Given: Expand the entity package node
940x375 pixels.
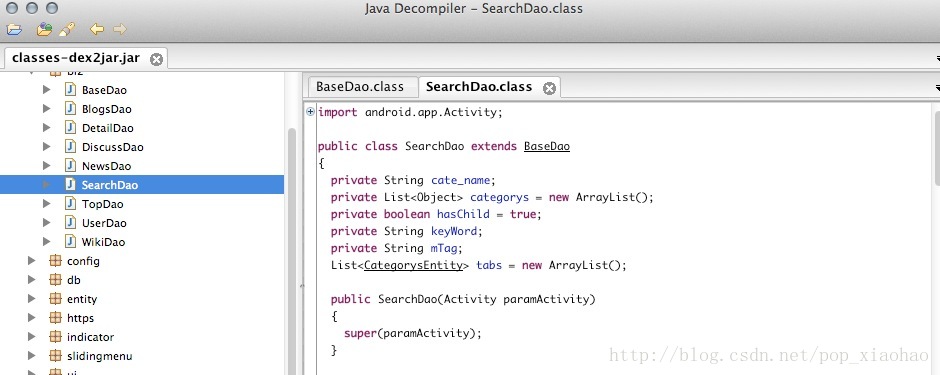Looking at the screenshot, I should 31,299.
